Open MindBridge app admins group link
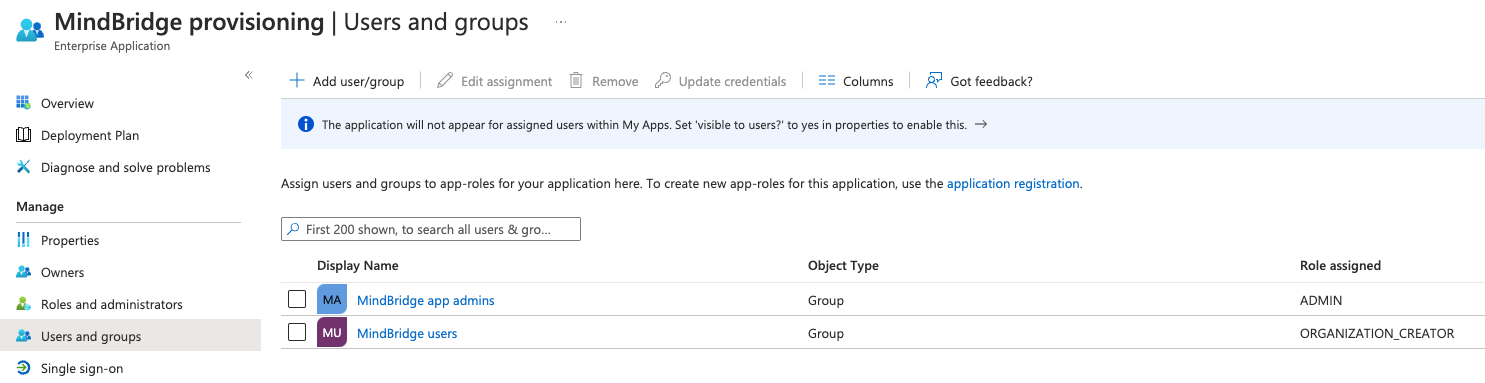1485x383 pixels. click(x=425, y=300)
